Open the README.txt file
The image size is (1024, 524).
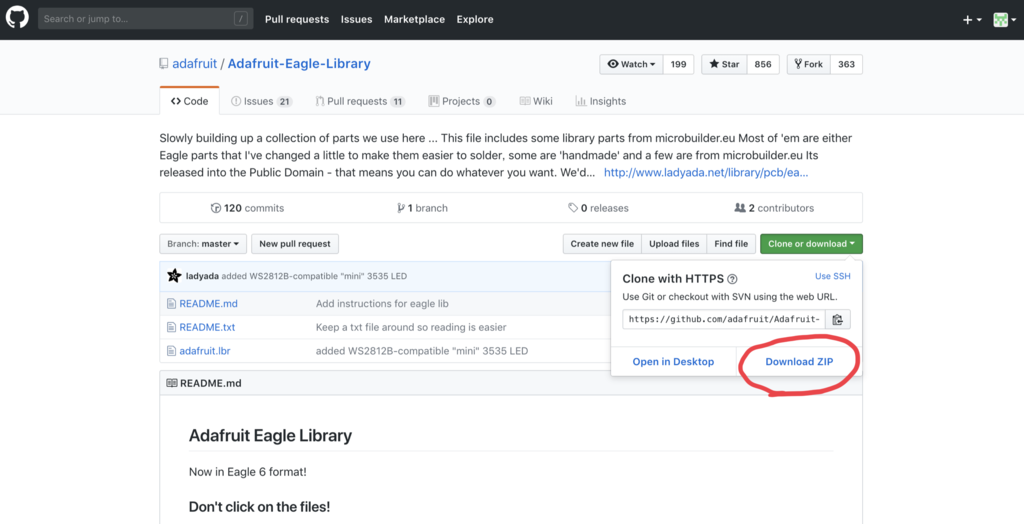pyautogui.click(x=207, y=327)
